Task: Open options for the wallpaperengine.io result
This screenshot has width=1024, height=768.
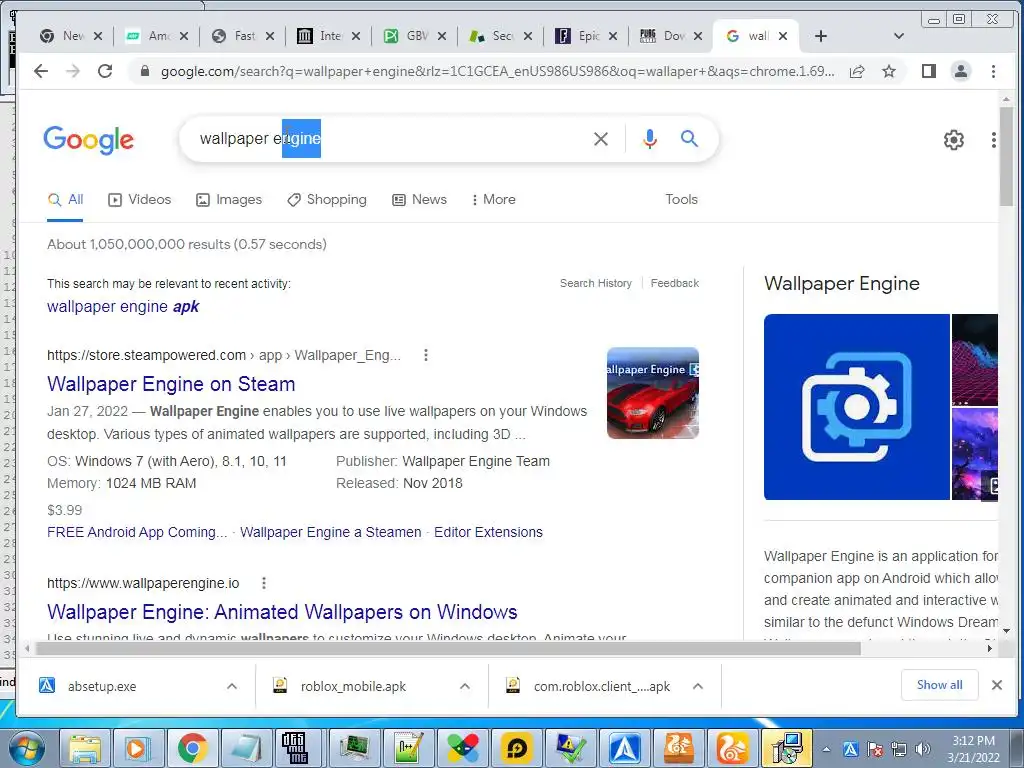Action: click(x=264, y=583)
